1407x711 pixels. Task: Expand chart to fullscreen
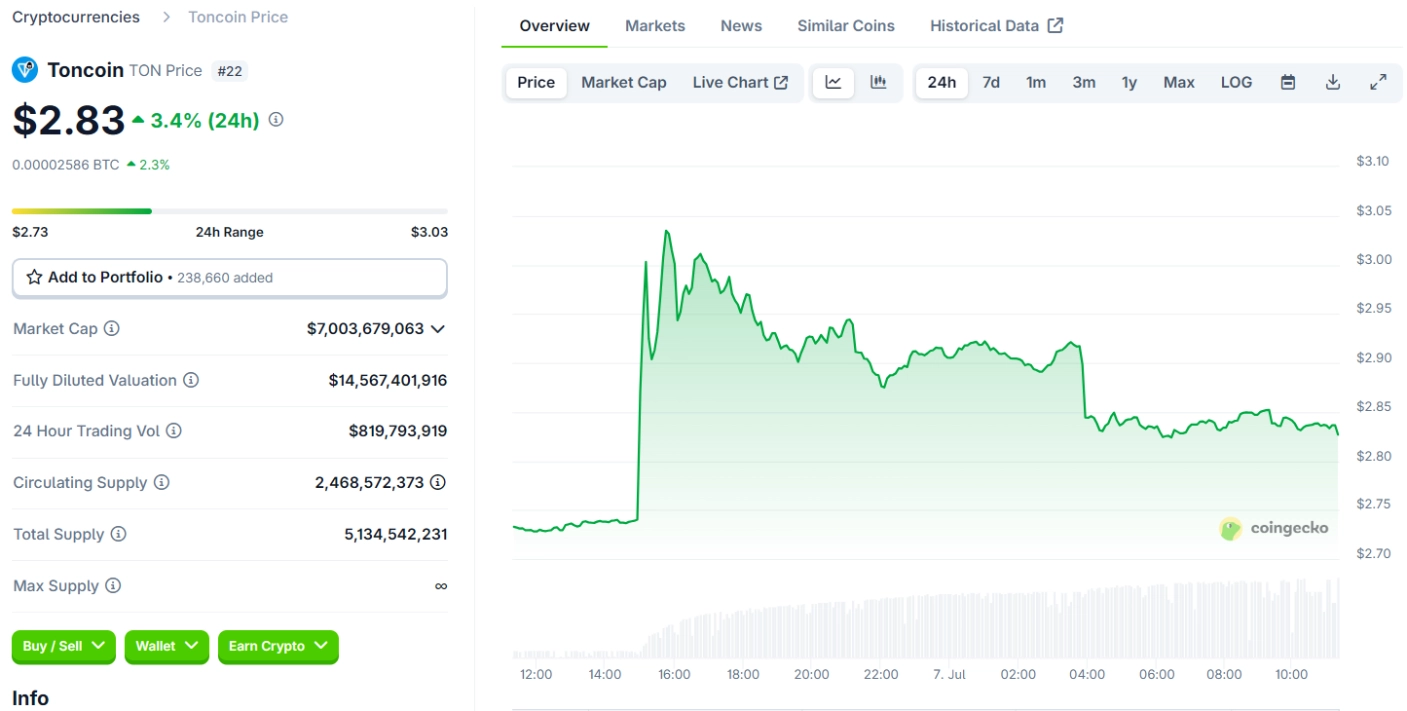[x=1378, y=83]
